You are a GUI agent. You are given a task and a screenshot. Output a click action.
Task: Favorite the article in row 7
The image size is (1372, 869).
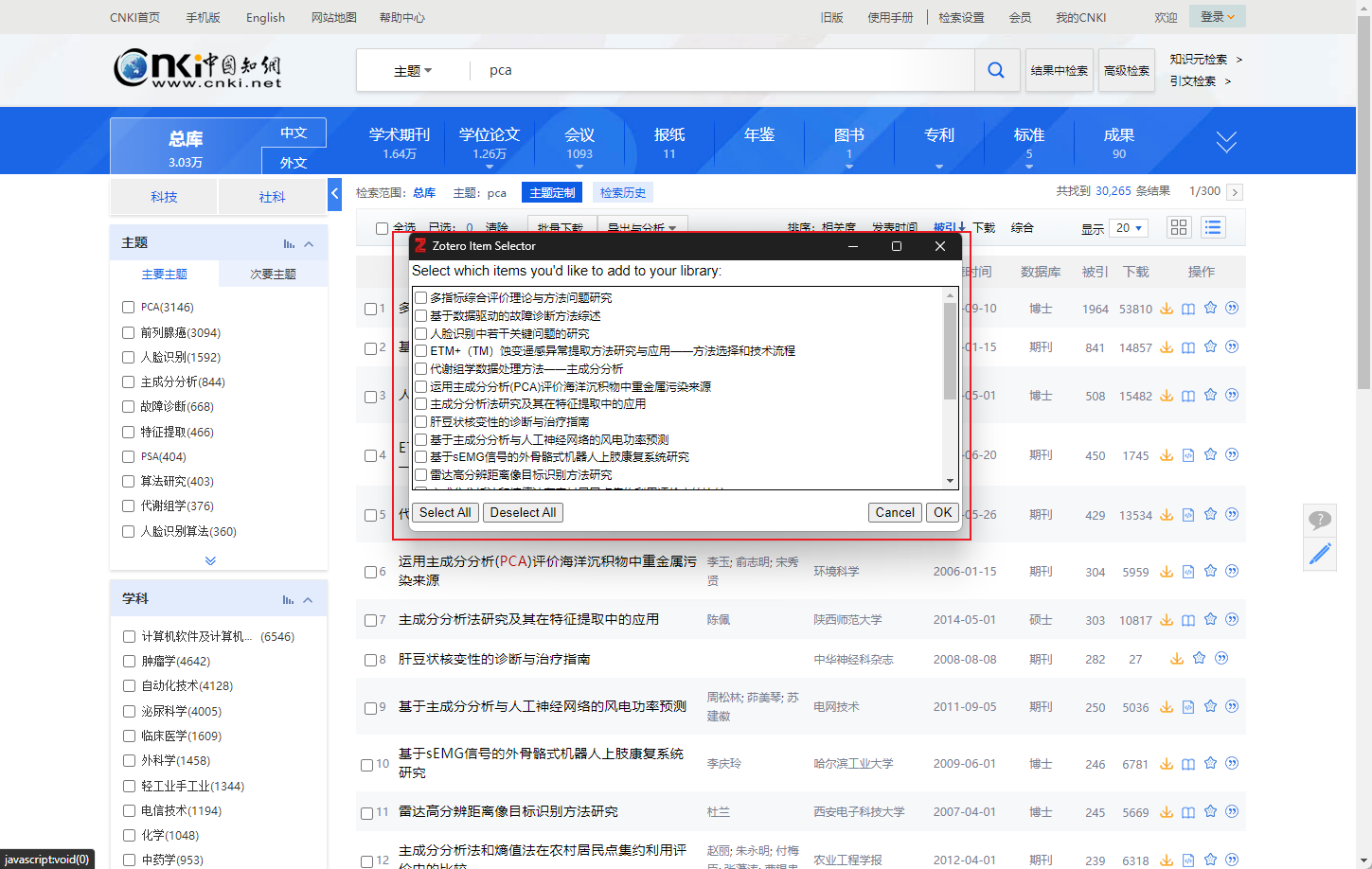point(1210,619)
